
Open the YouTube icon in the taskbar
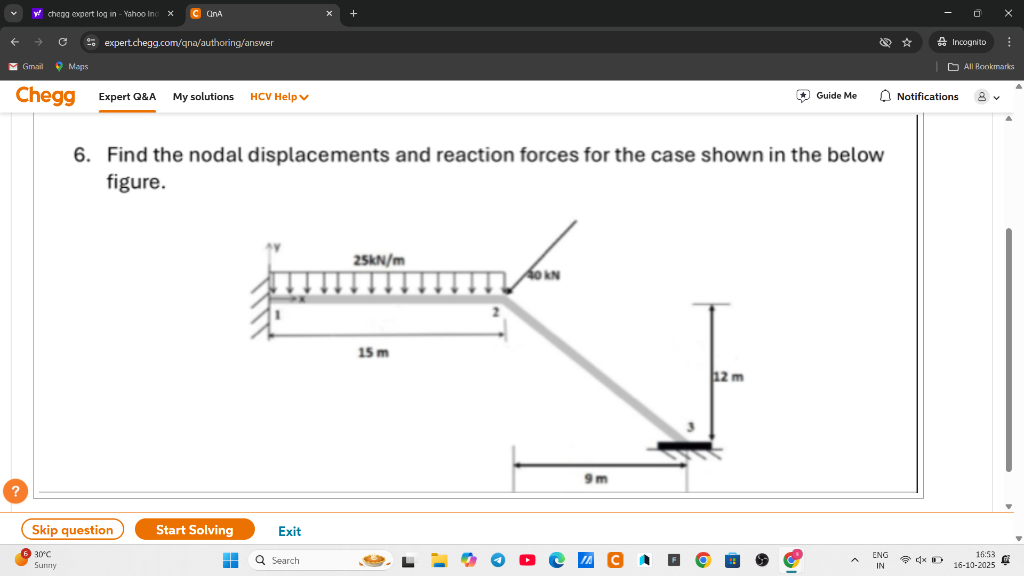527,560
